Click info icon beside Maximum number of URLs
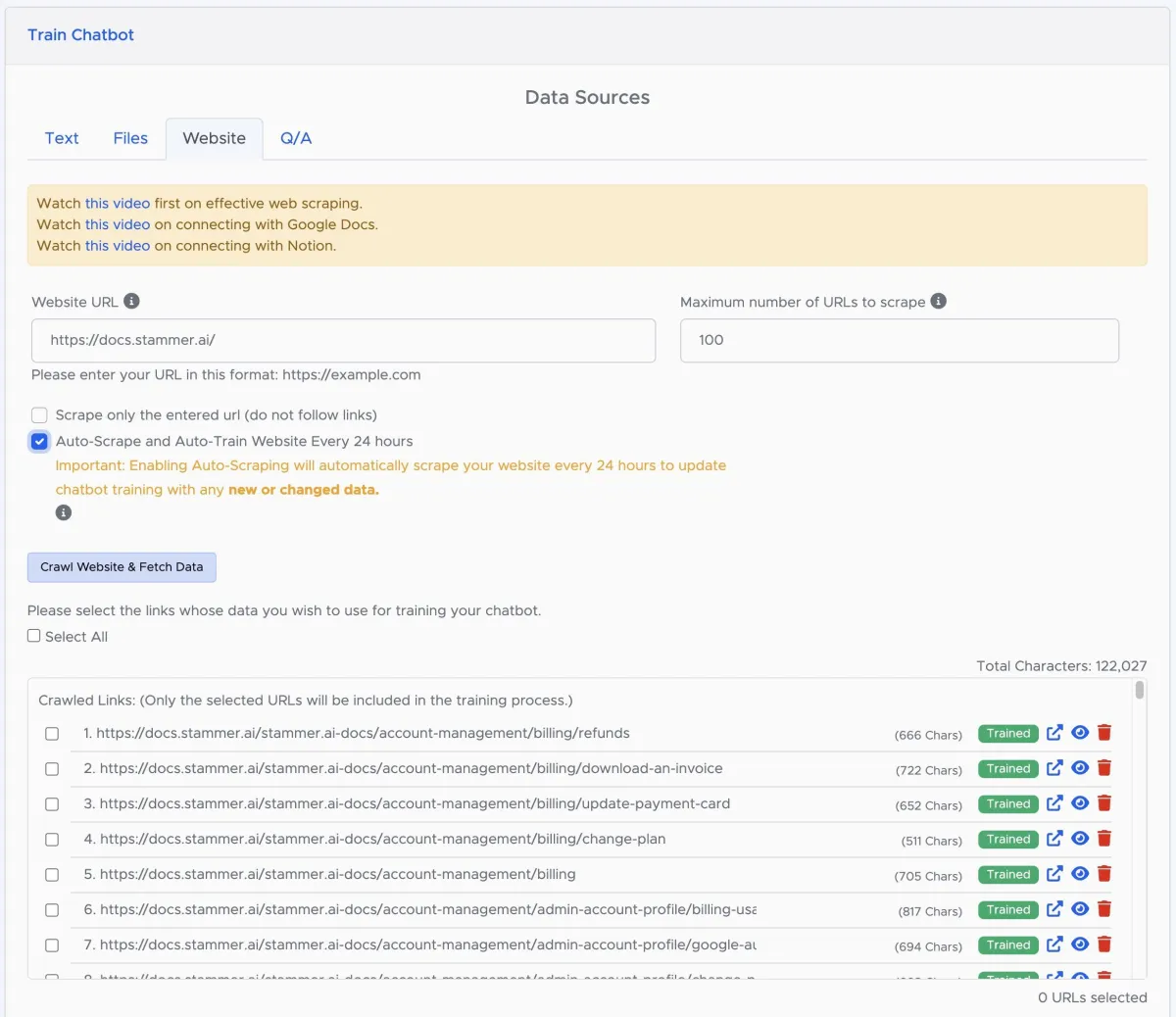The width and height of the screenshot is (1176, 1017). click(x=938, y=301)
